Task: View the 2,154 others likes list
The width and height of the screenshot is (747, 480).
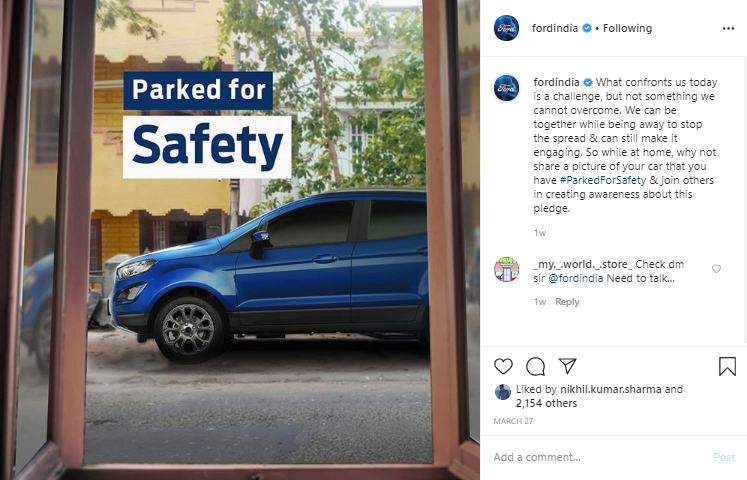Action: [546, 403]
